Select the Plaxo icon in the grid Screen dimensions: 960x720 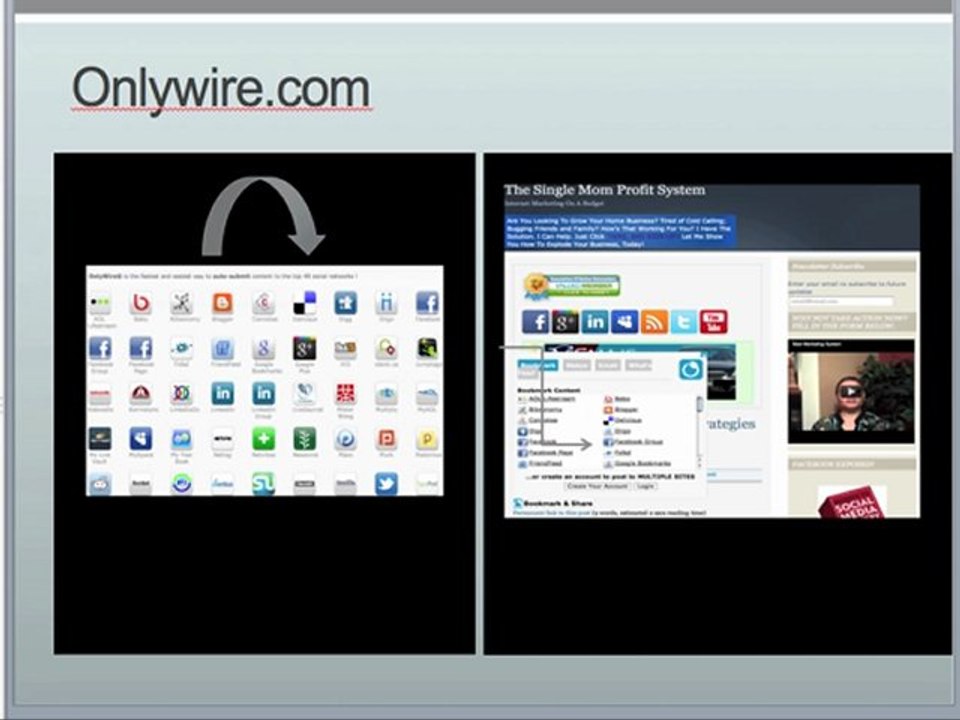click(345, 439)
